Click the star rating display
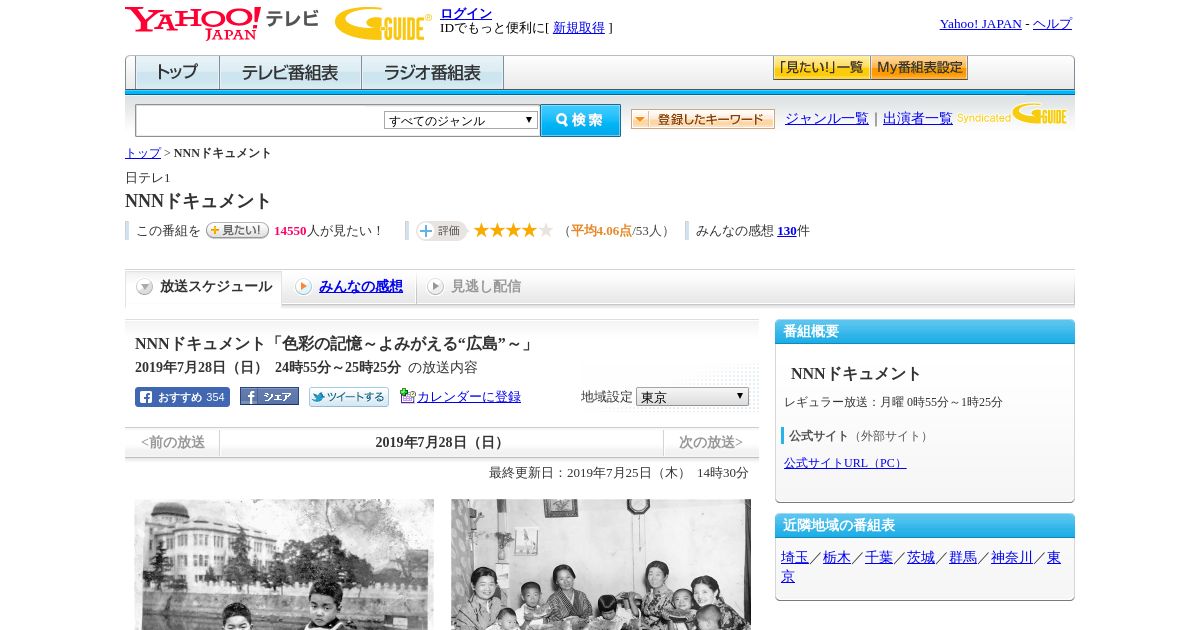The image size is (1200, 630). point(513,230)
